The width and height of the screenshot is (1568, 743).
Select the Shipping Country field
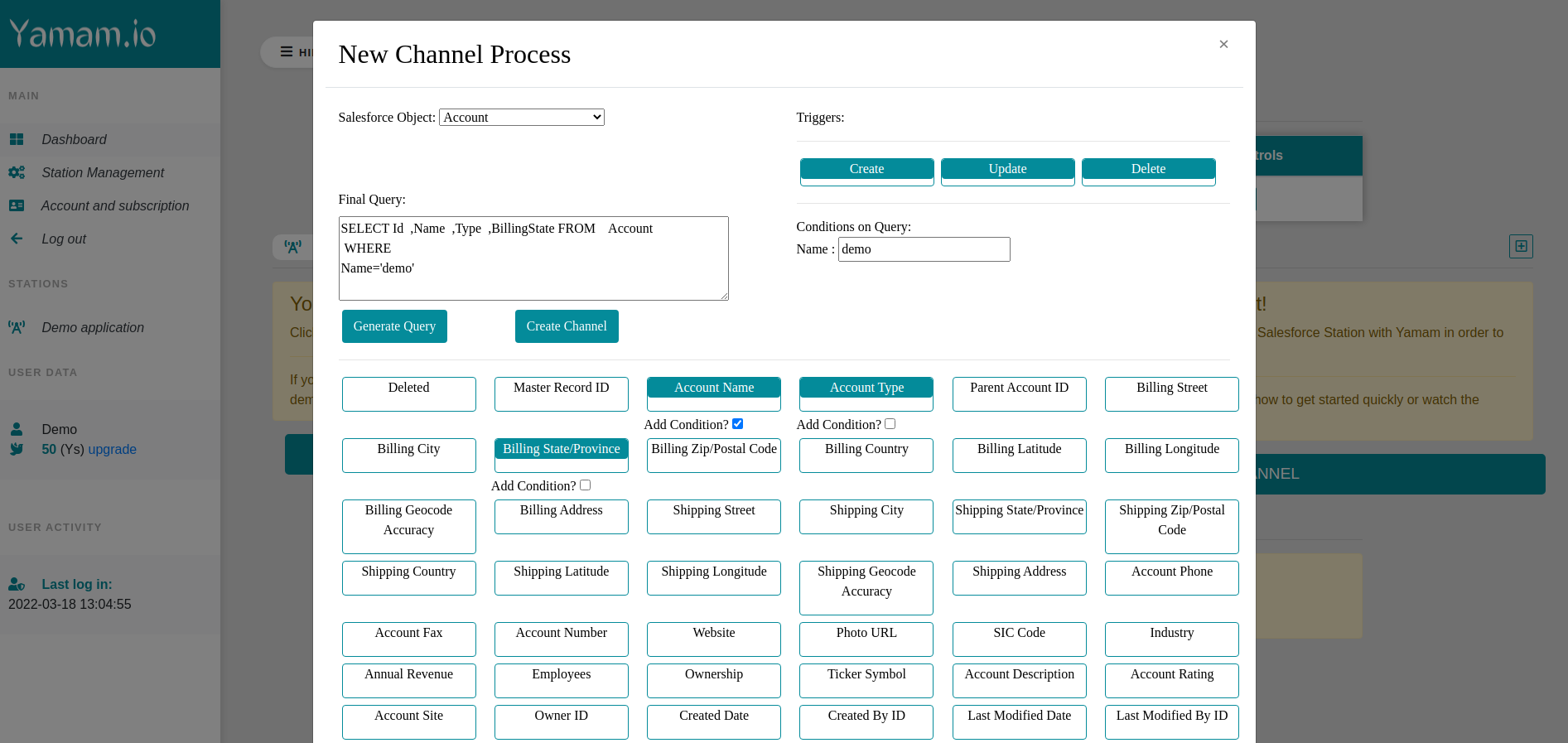(x=409, y=577)
